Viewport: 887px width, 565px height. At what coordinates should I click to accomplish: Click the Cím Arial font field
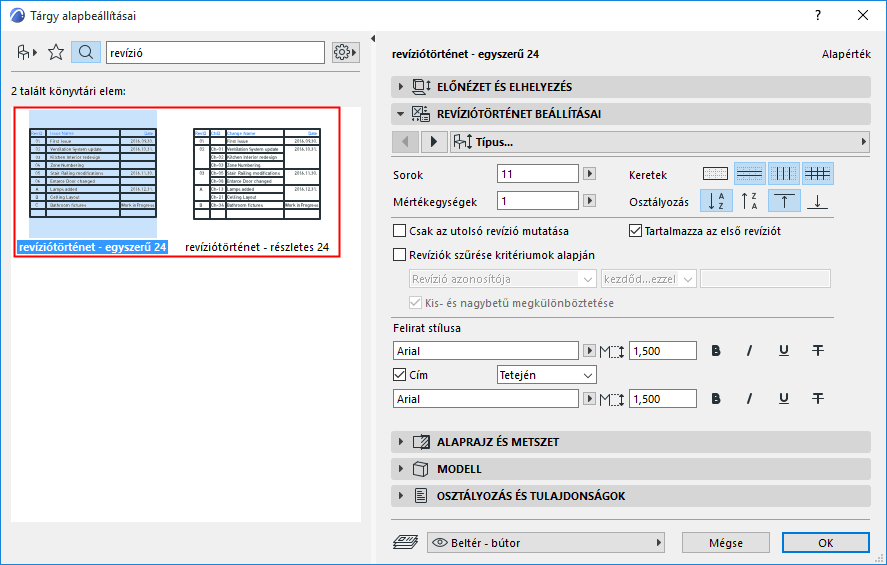pyautogui.click(x=486, y=399)
